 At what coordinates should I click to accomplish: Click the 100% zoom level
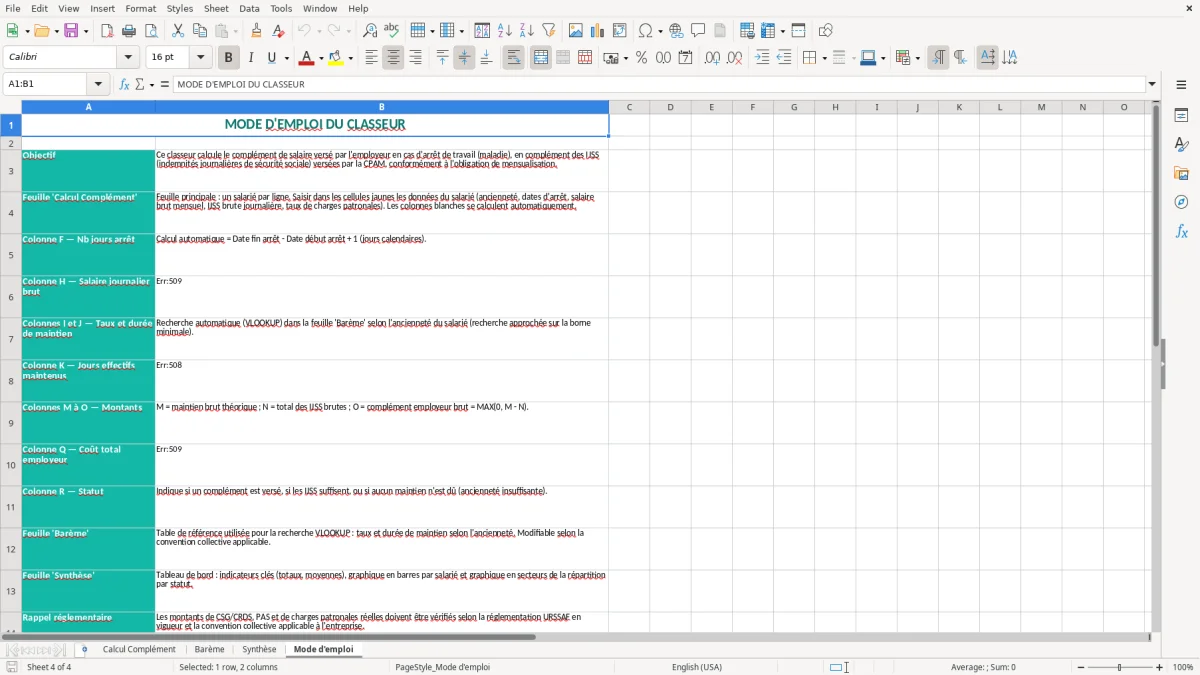point(1182,667)
